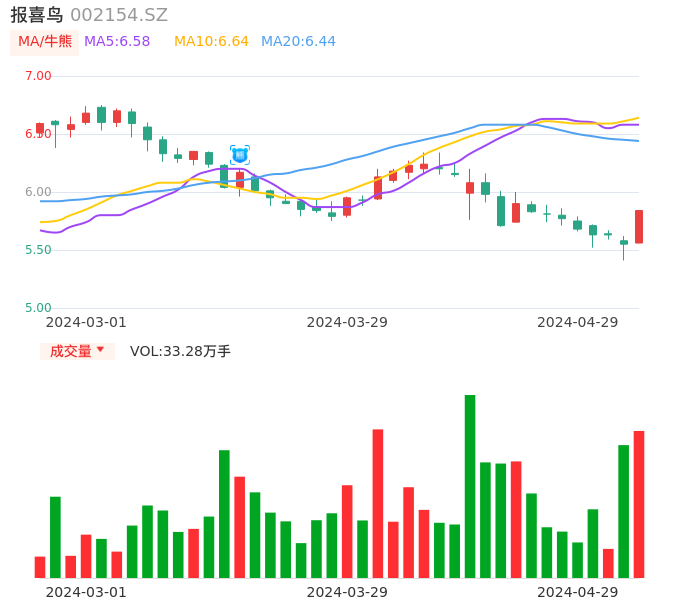Viewport: 686px width, 606px height.
Task: Click the 7.00 price axis label
Action: click(38, 76)
